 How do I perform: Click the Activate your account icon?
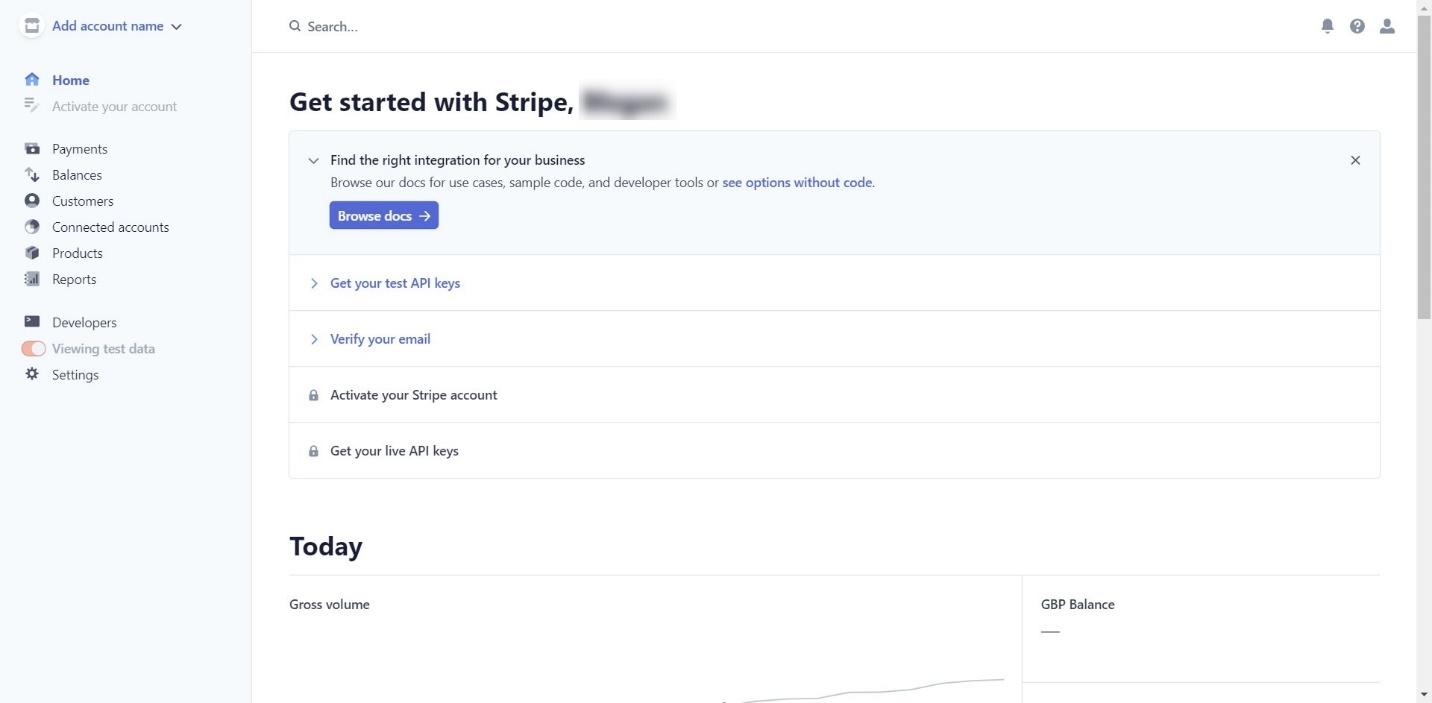[32, 105]
